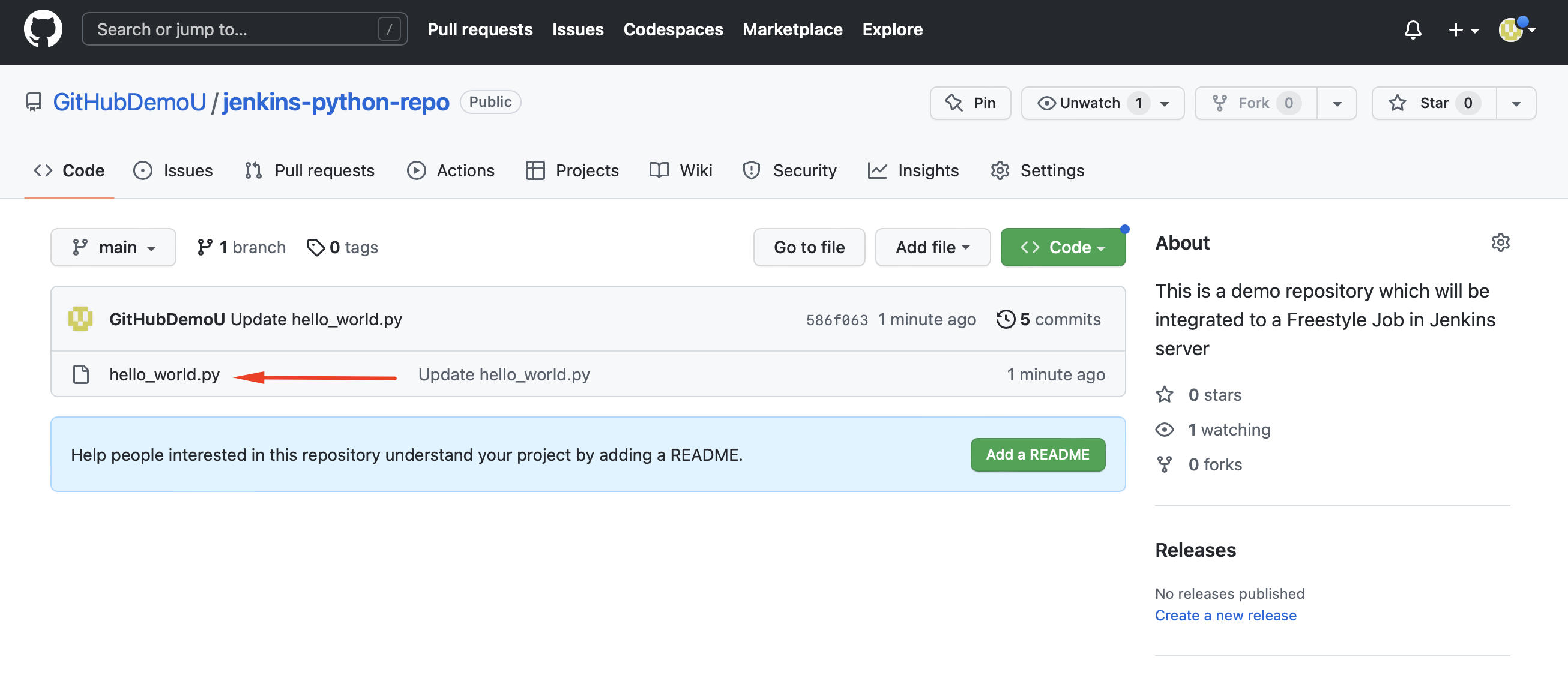Viewport: 1568px width, 678px height.
Task: Open the Projects tab
Action: tap(571, 170)
